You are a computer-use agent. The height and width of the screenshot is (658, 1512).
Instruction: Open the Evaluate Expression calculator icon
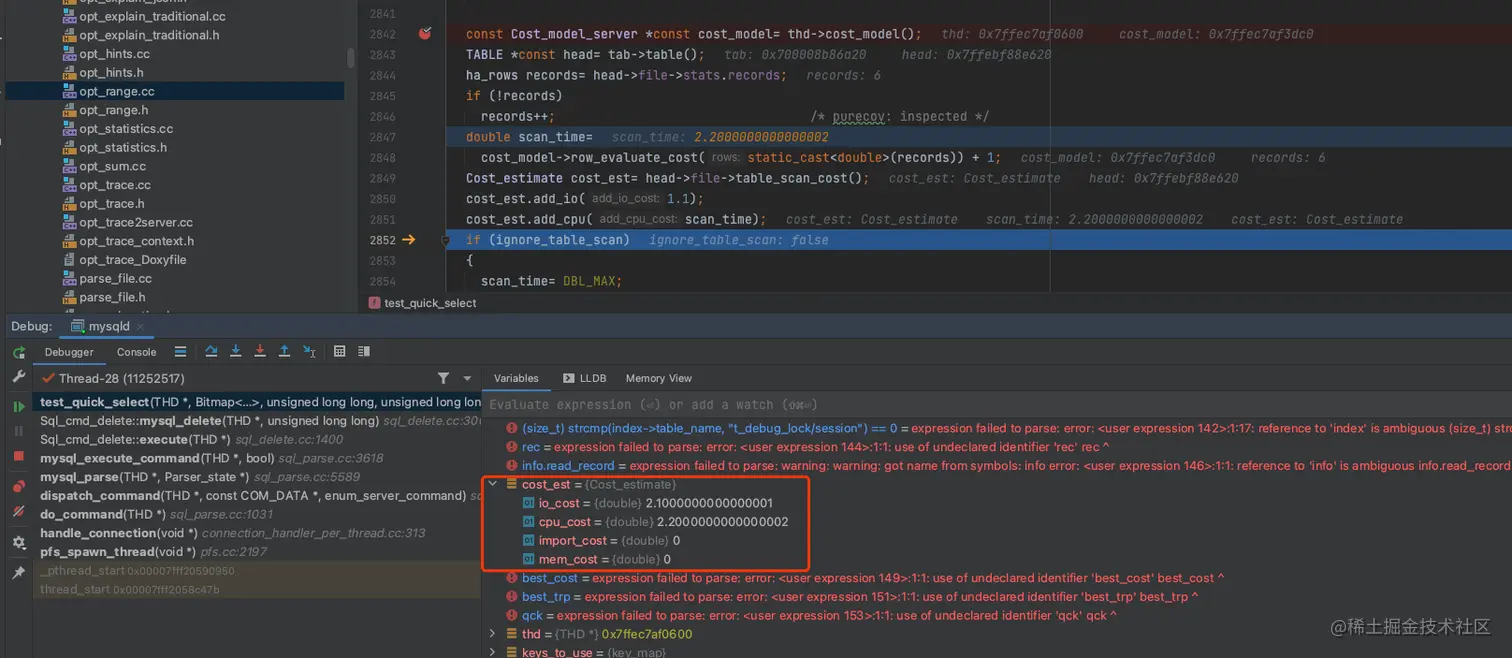pyautogui.click(x=340, y=351)
